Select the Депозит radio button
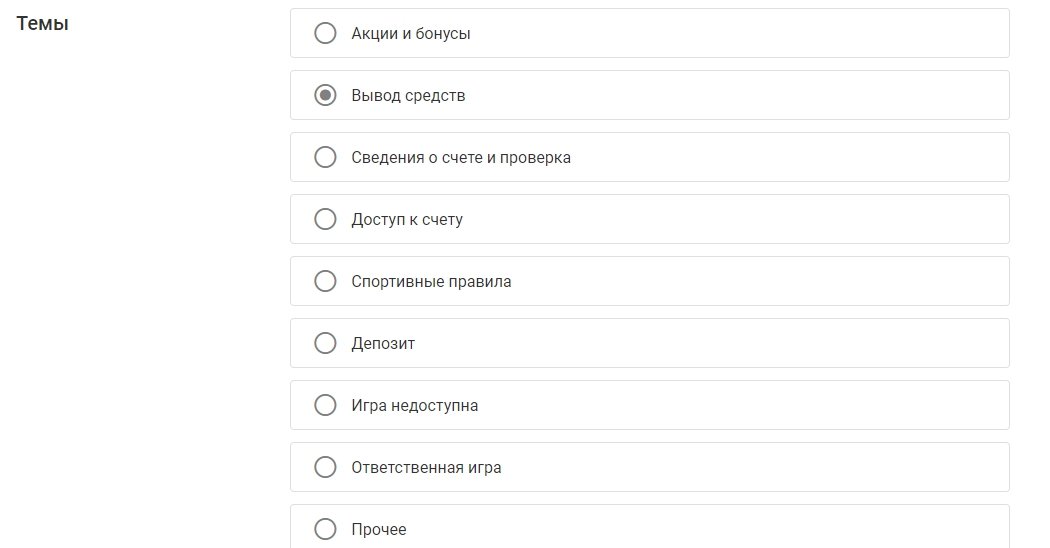The width and height of the screenshot is (1050, 548). click(x=325, y=343)
